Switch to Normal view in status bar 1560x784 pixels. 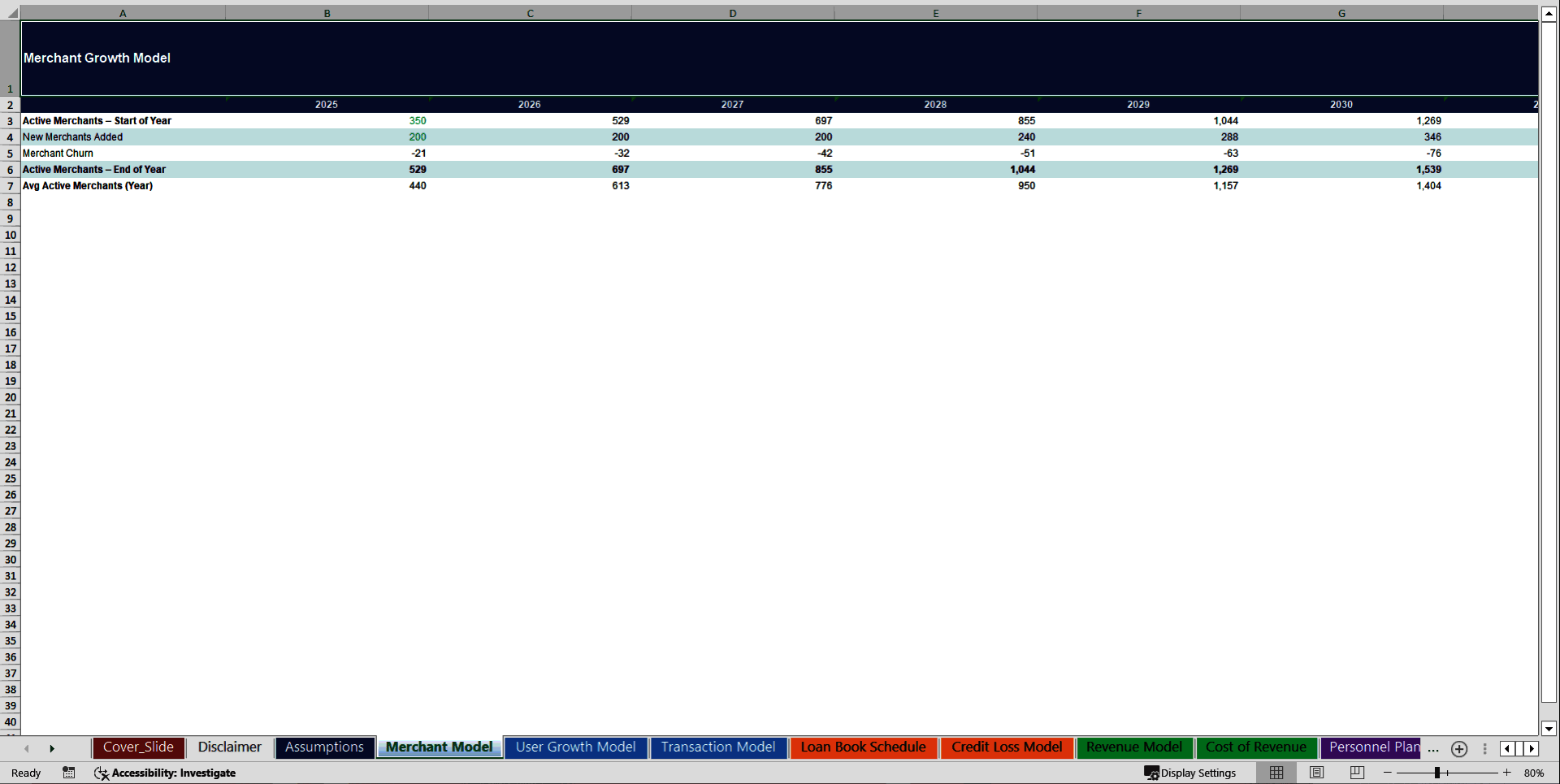pos(1276,773)
